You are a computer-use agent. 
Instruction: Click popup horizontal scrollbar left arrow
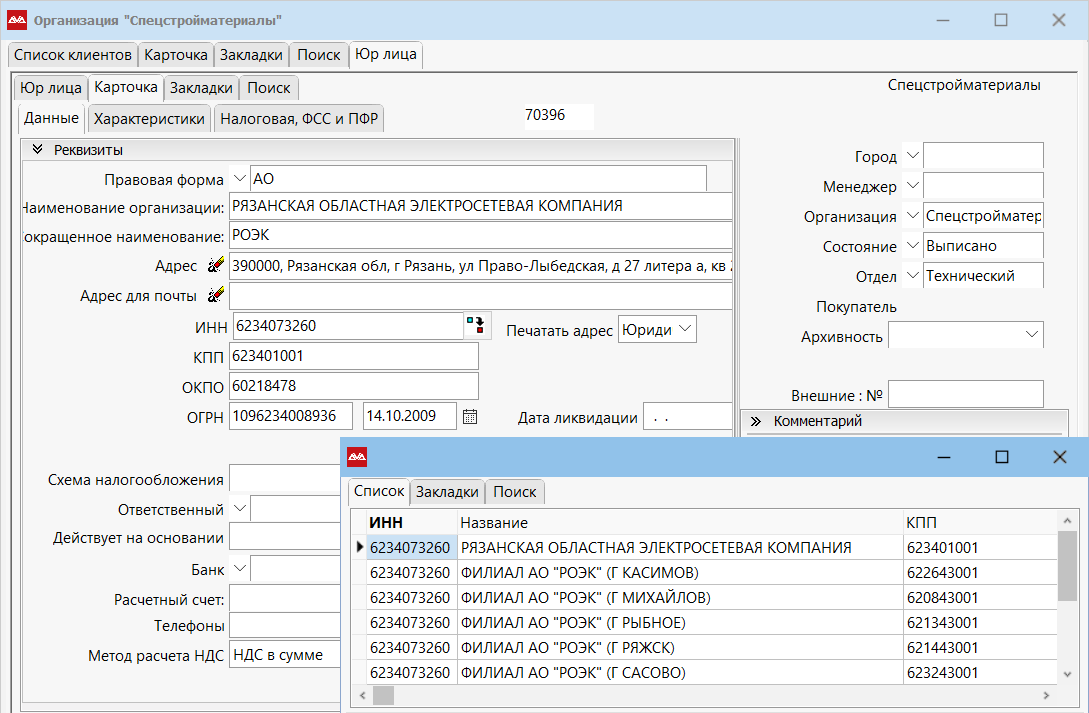pyautogui.click(x=362, y=695)
